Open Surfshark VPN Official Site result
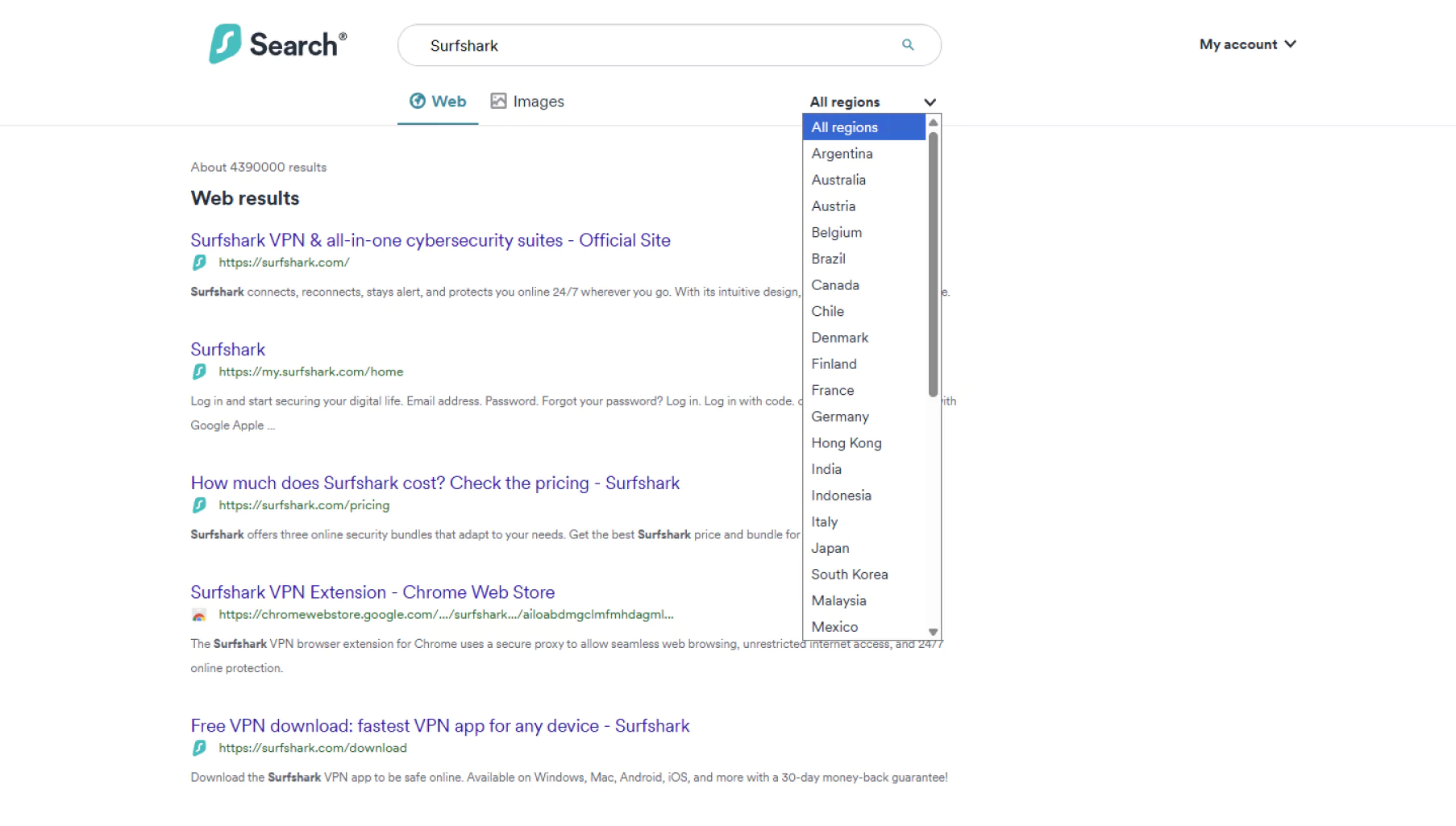Screen dimensions: 1456x826 431,240
